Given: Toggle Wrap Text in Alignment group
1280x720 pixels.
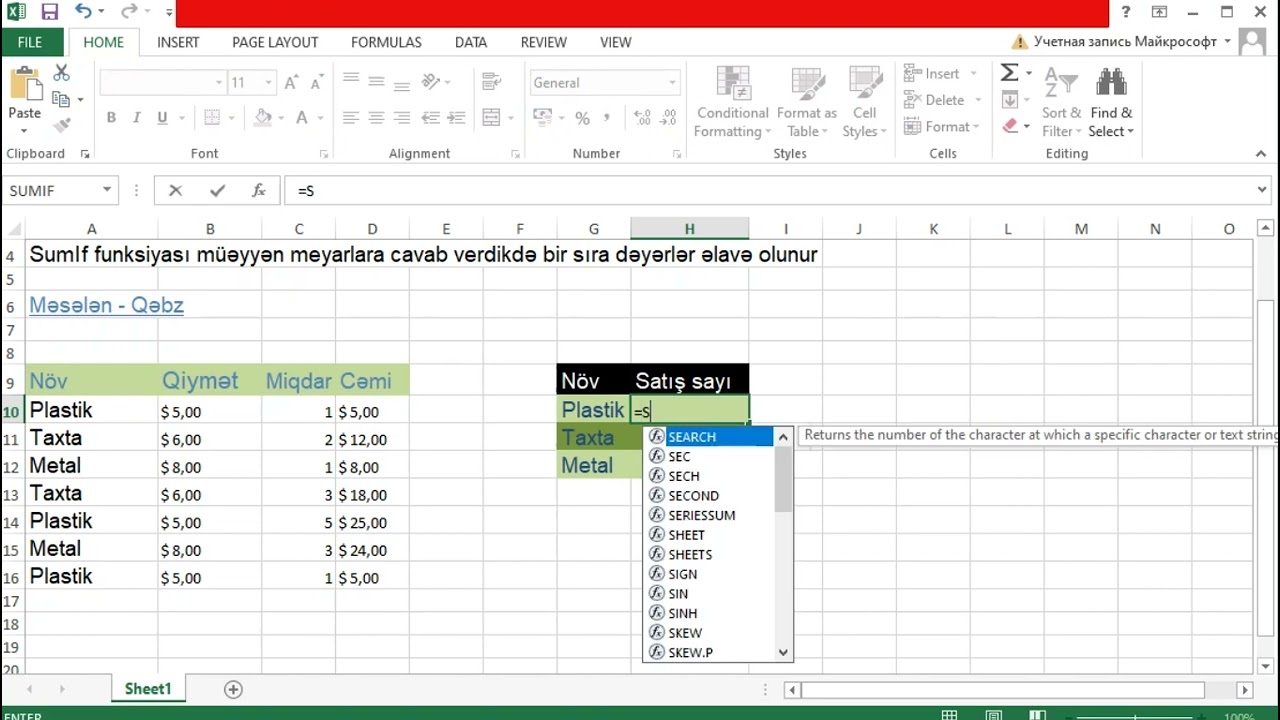Looking at the screenshot, I should pos(491,82).
